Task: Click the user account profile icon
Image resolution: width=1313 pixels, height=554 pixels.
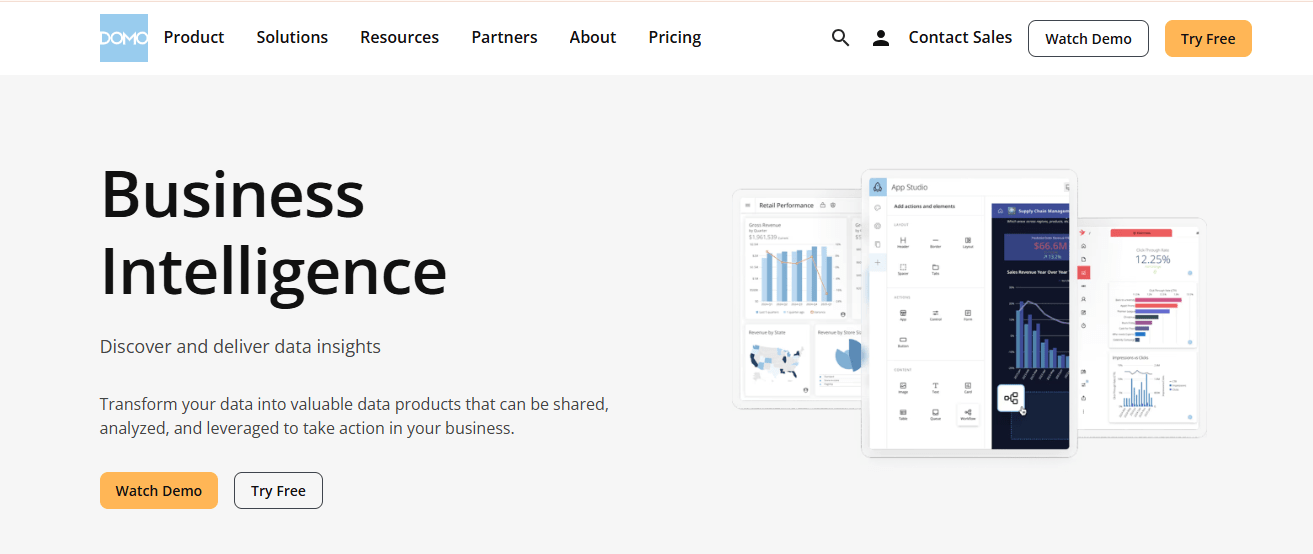Action: (880, 38)
